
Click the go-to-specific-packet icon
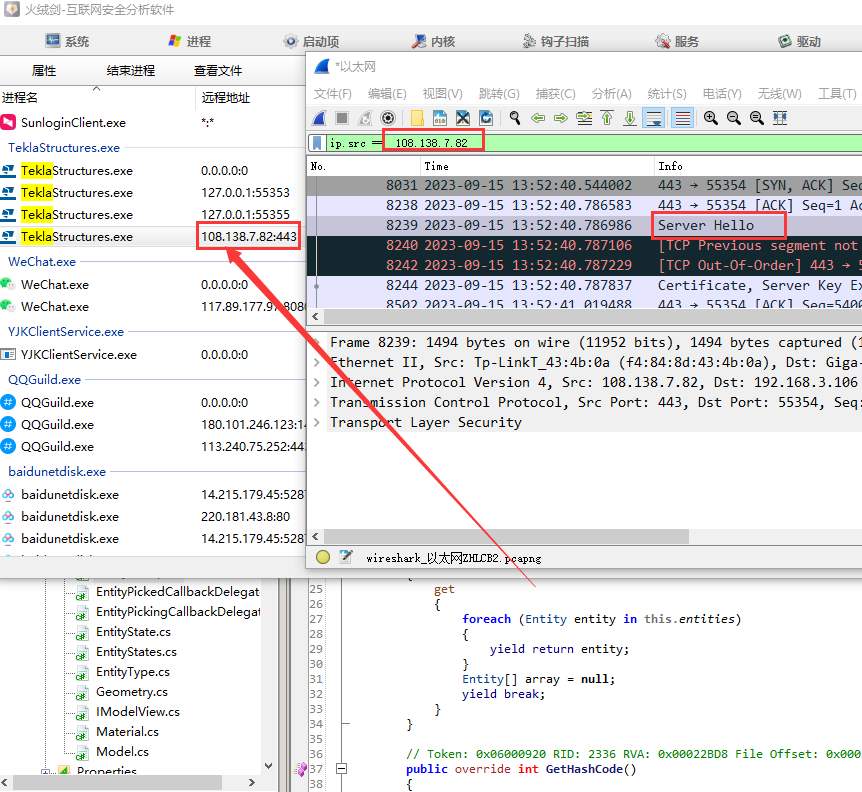584,118
